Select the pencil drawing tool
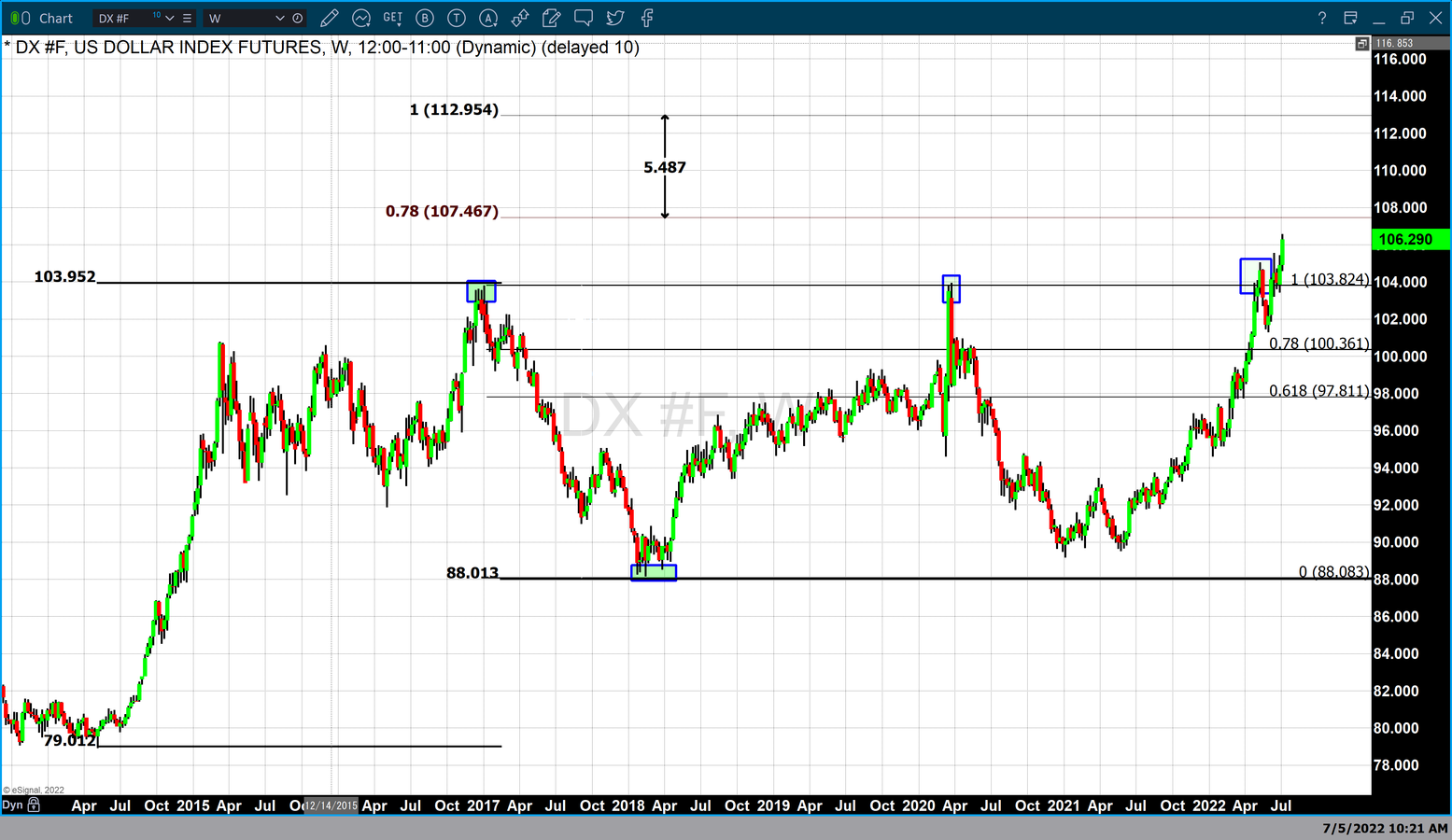The height and width of the screenshot is (840, 1452). 329,18
